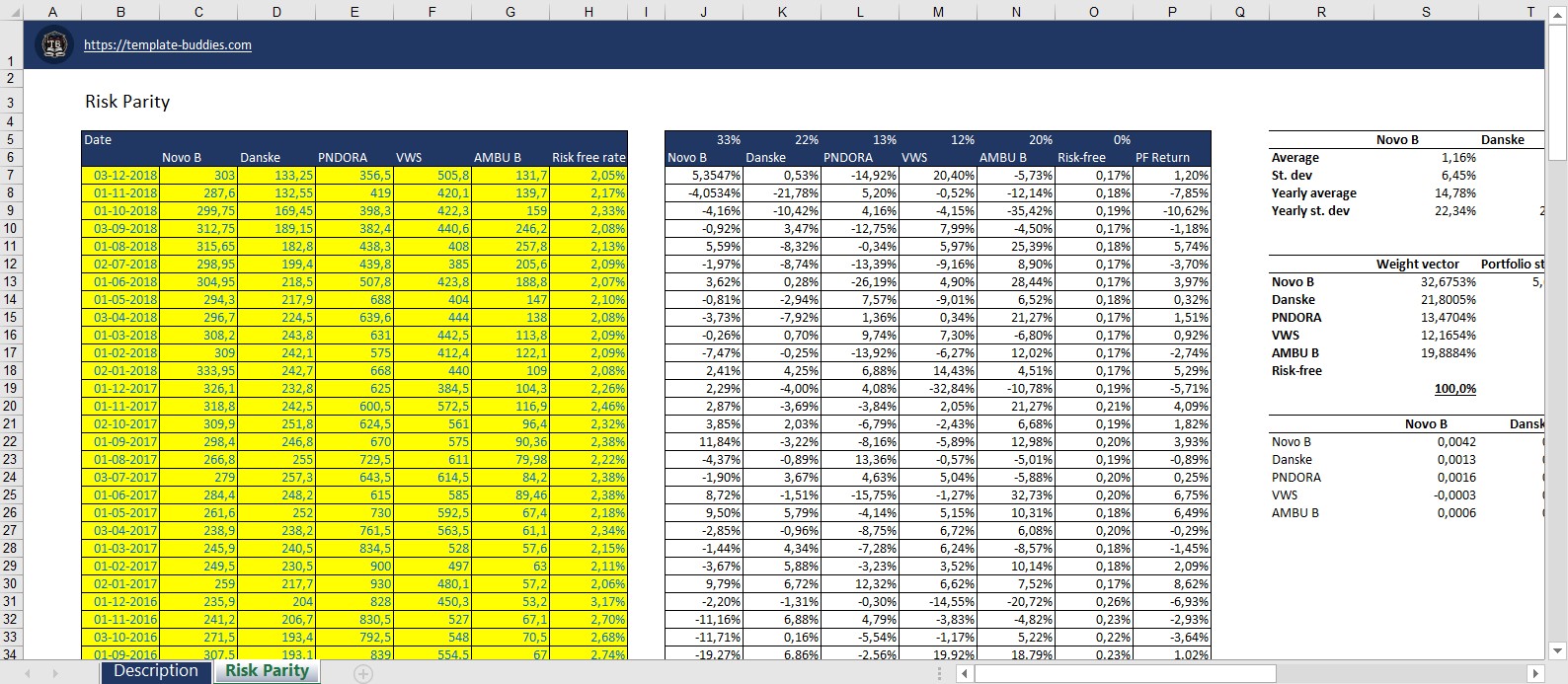Select Novo B weight 32,6753%
Image resolution: width=1568 pixels, height=684 pixels.
(x=1425, y=282)
